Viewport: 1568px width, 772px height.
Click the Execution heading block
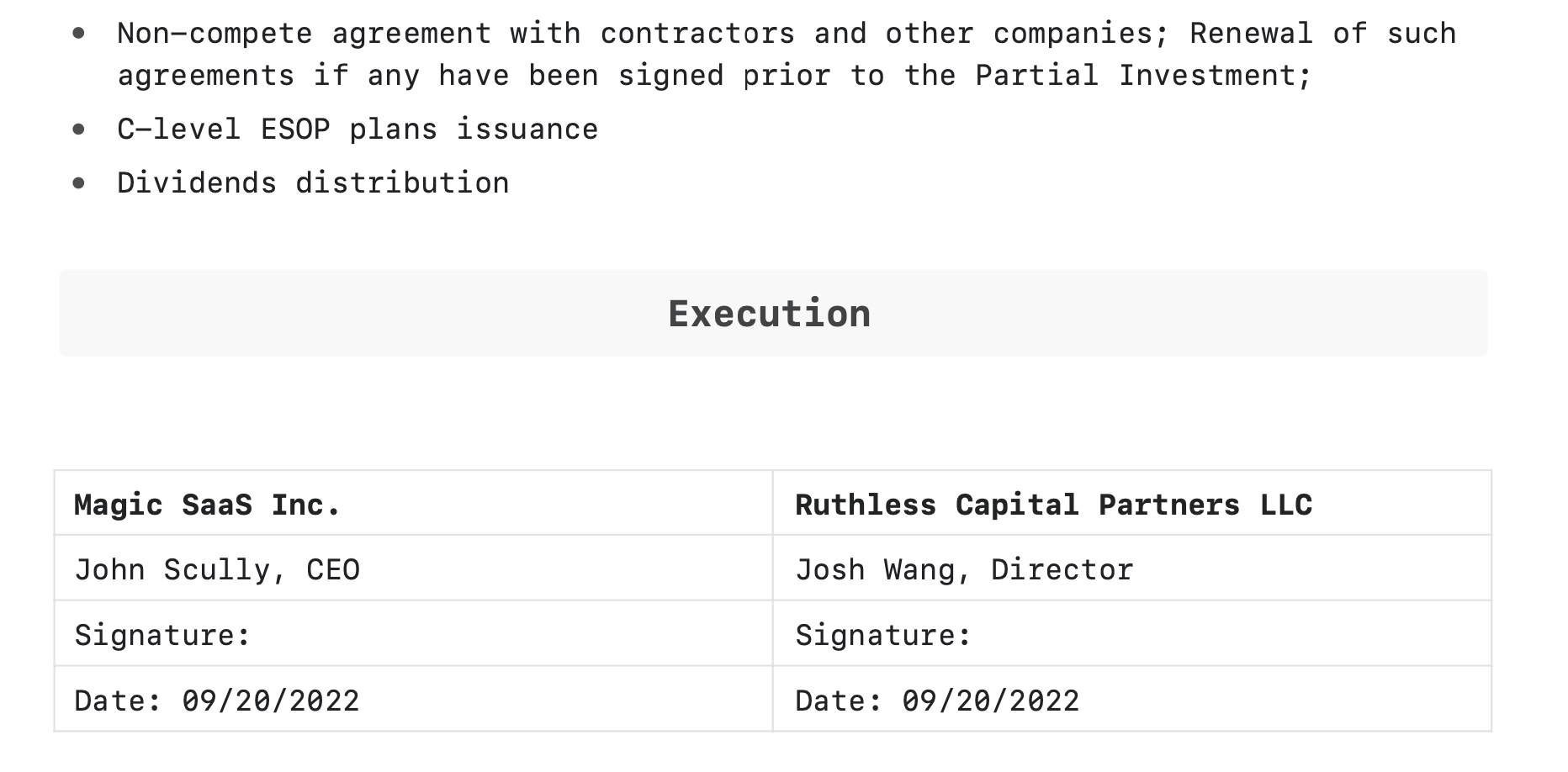773,313
